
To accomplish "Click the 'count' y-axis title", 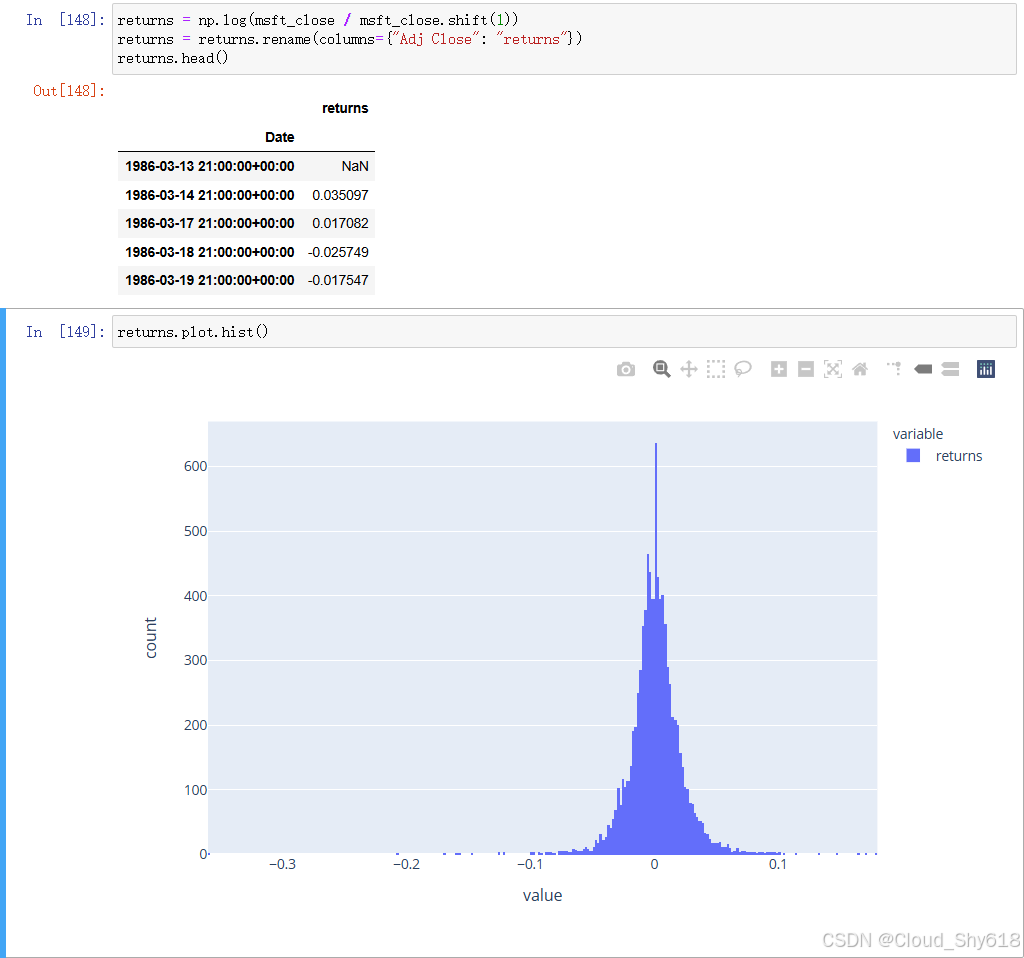I will (x=151, y=638).
